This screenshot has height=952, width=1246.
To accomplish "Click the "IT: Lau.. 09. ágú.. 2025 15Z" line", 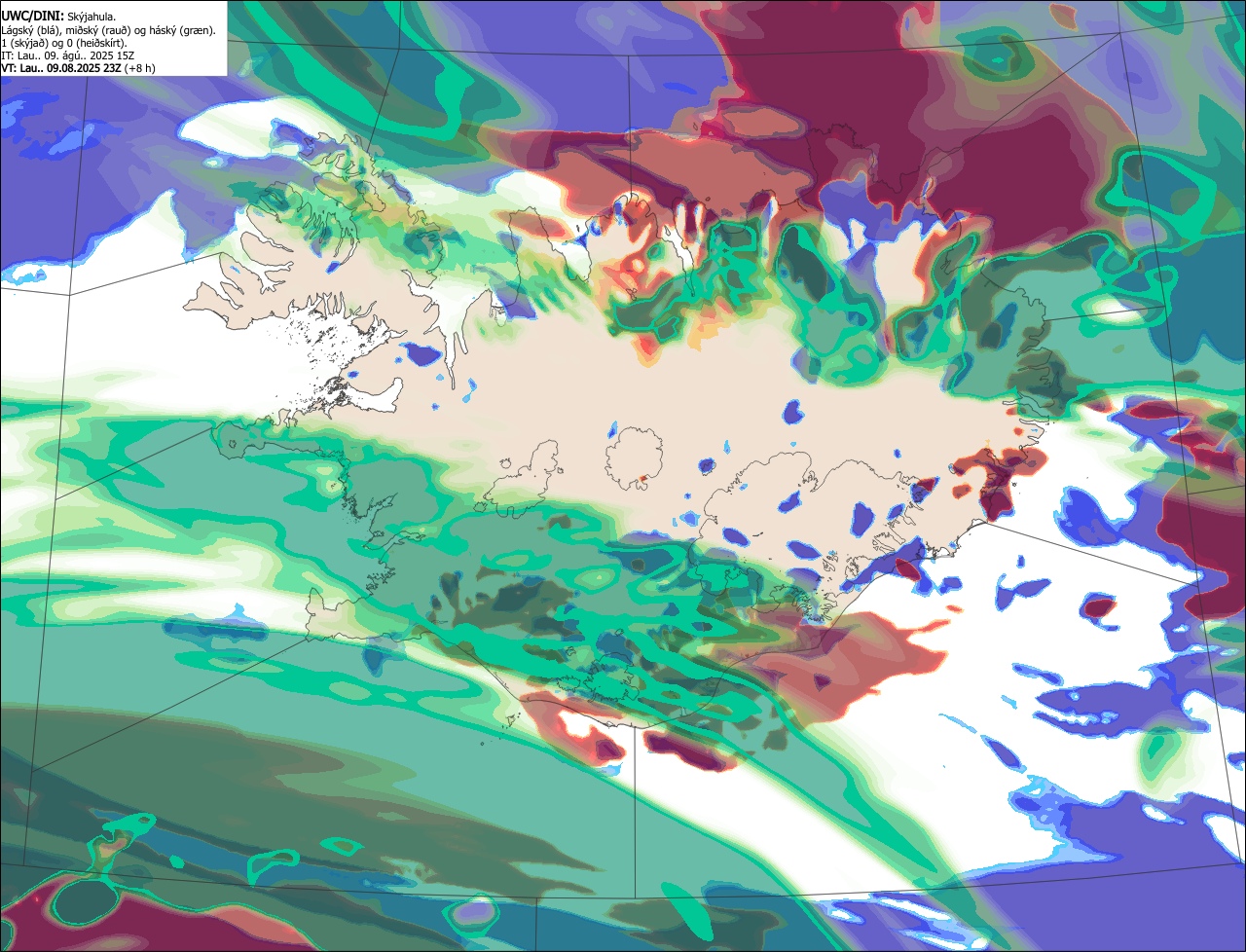I will click(68, 55).
